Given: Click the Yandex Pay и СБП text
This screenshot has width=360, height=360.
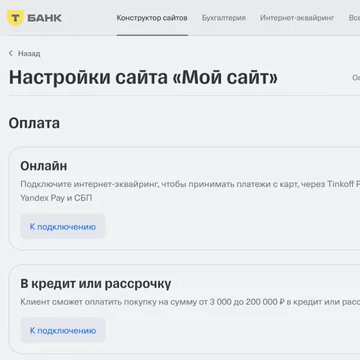Looking at the screenshot, I should [56, 198].
